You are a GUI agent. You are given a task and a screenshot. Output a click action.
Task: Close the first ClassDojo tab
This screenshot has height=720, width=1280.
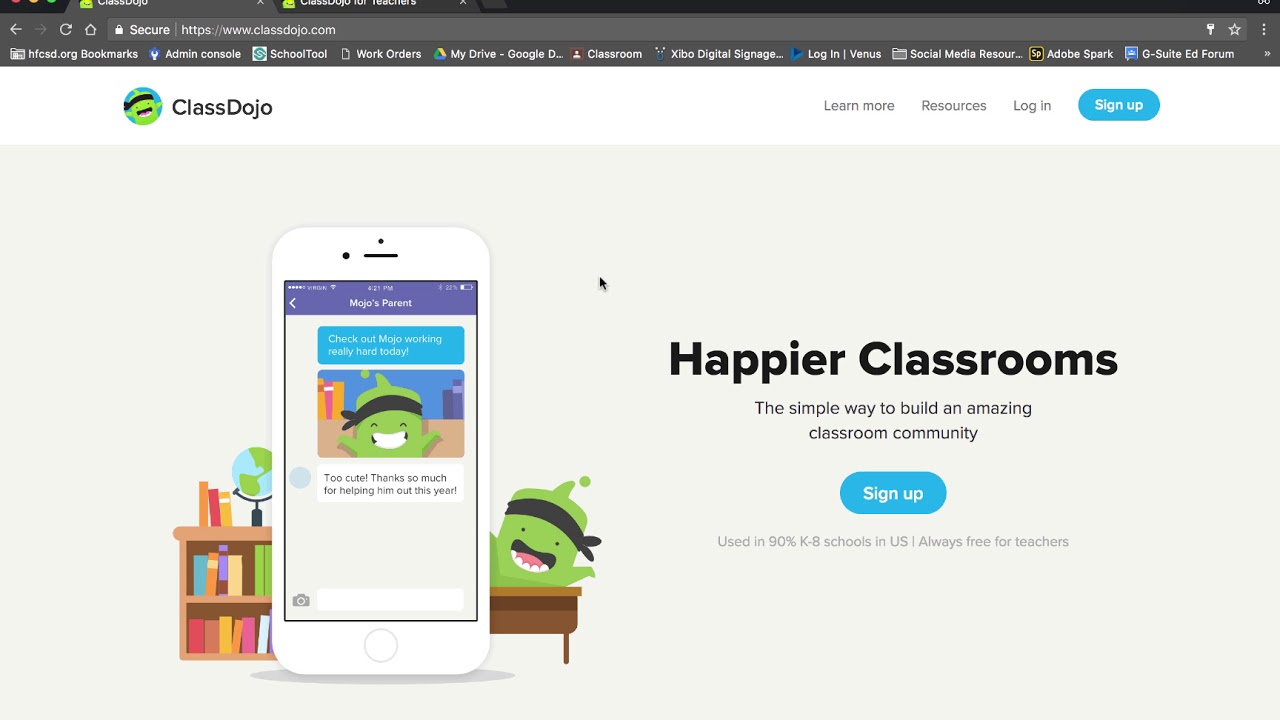point(260,3)
